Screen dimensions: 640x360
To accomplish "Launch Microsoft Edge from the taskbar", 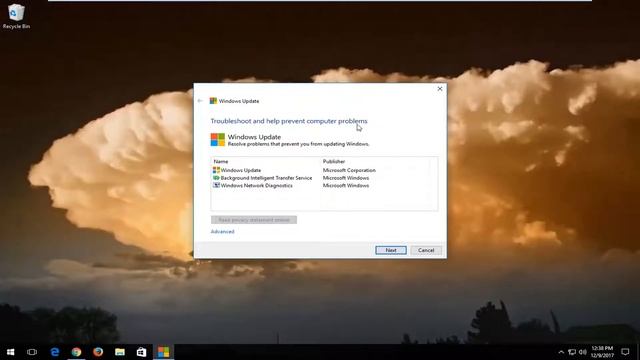I will (55, 352).
